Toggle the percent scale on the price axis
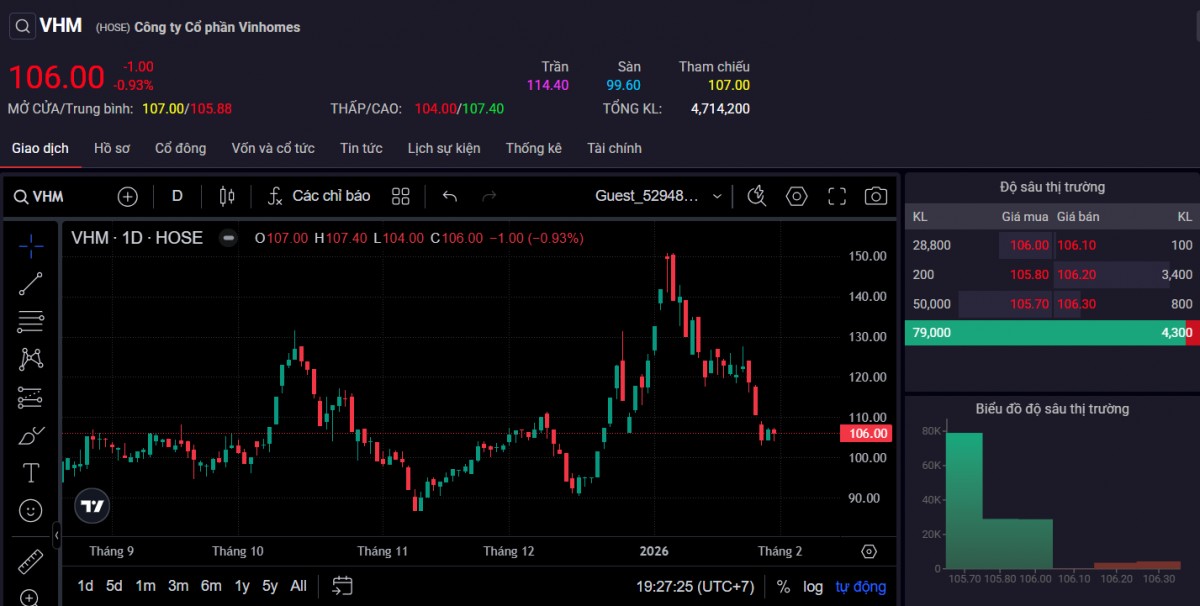This screenshot has height=606, width=1200. pos(783,587)
